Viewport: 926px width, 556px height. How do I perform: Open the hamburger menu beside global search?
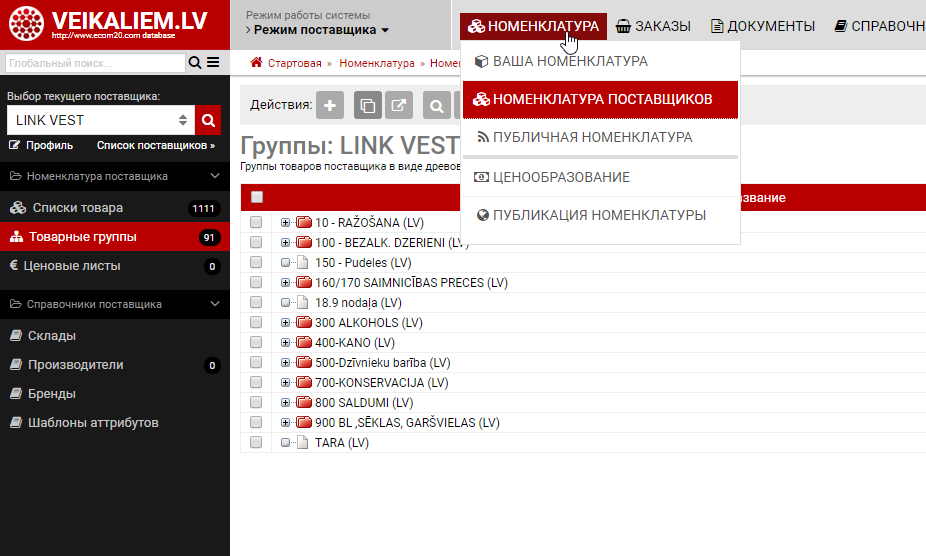click(x=212, y=63)
